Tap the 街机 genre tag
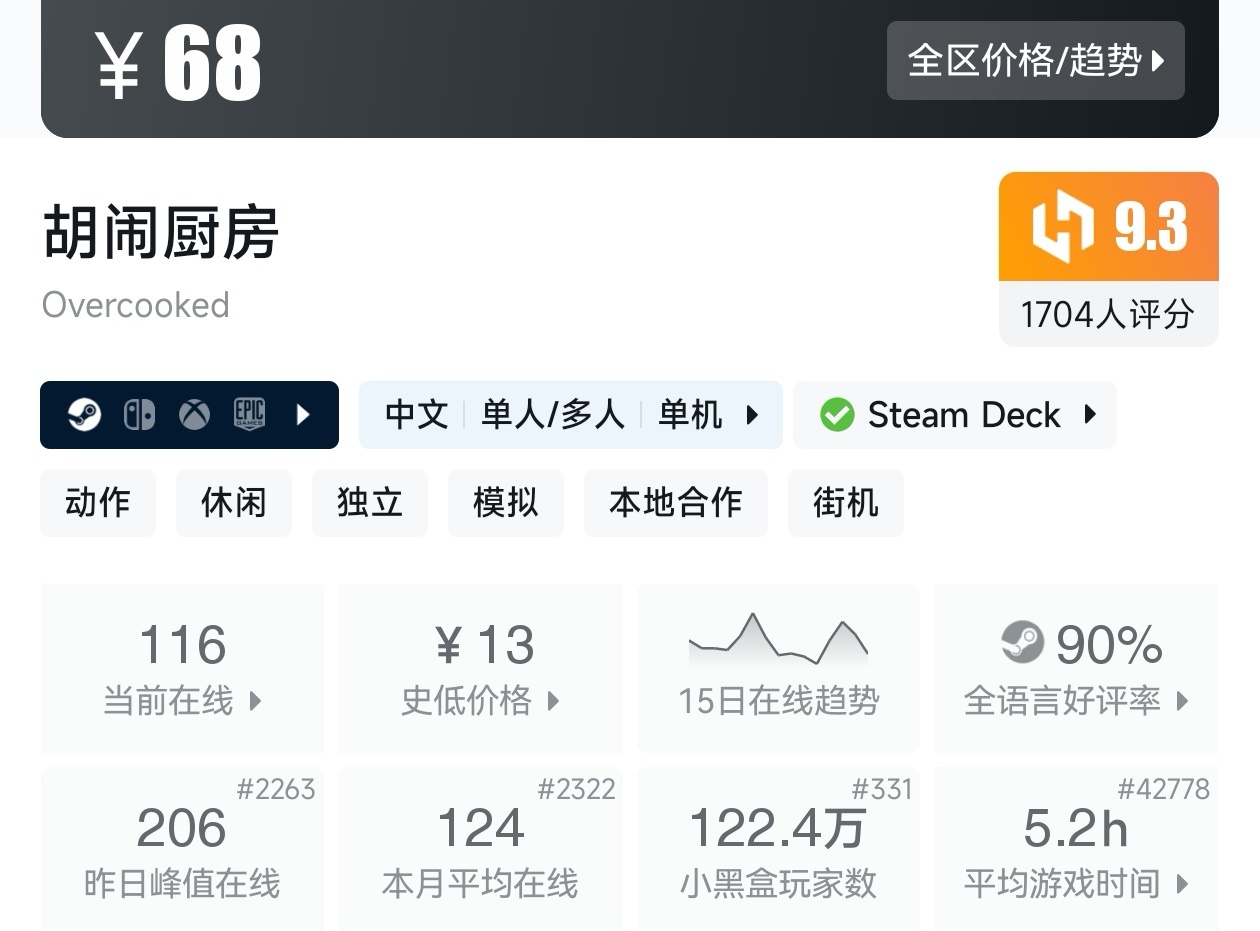Viewport: 1260px width, 931px height. tap(845, 502)
